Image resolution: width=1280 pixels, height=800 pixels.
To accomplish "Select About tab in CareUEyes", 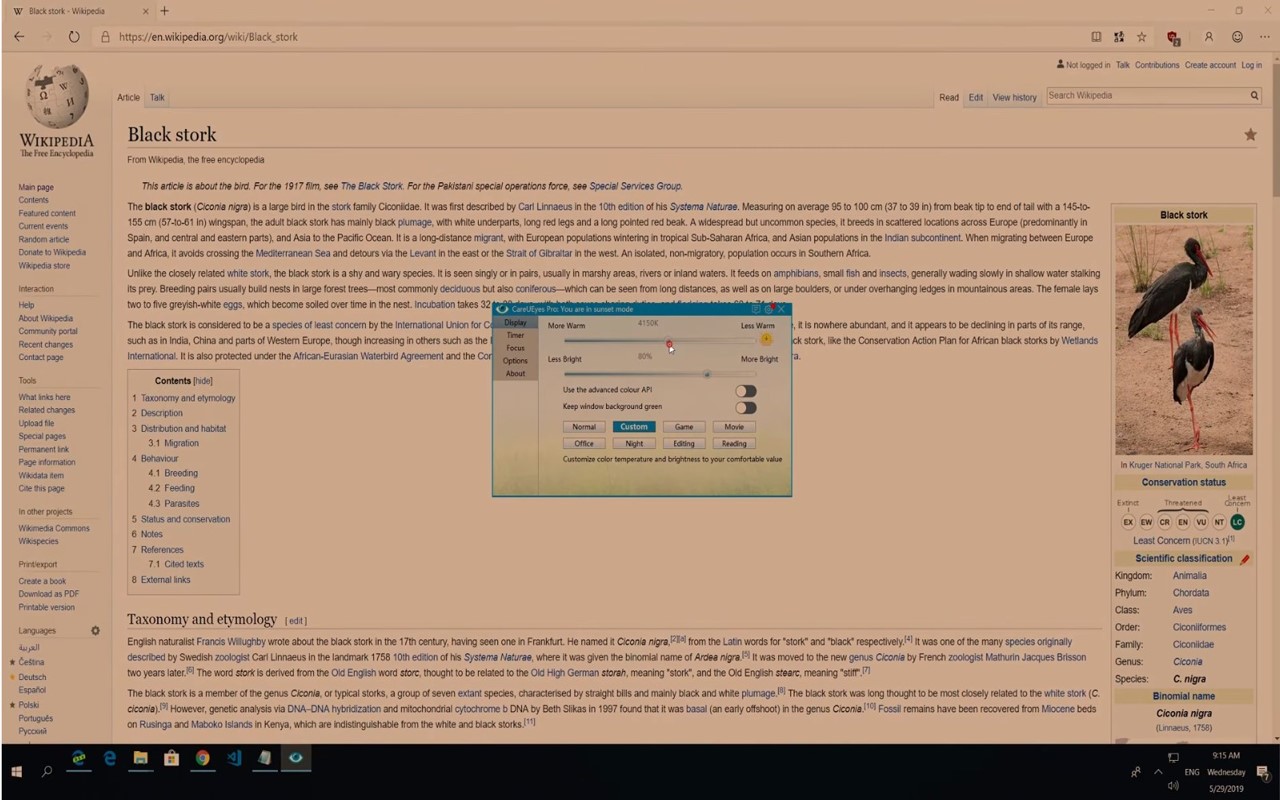I will pos(516,374).
